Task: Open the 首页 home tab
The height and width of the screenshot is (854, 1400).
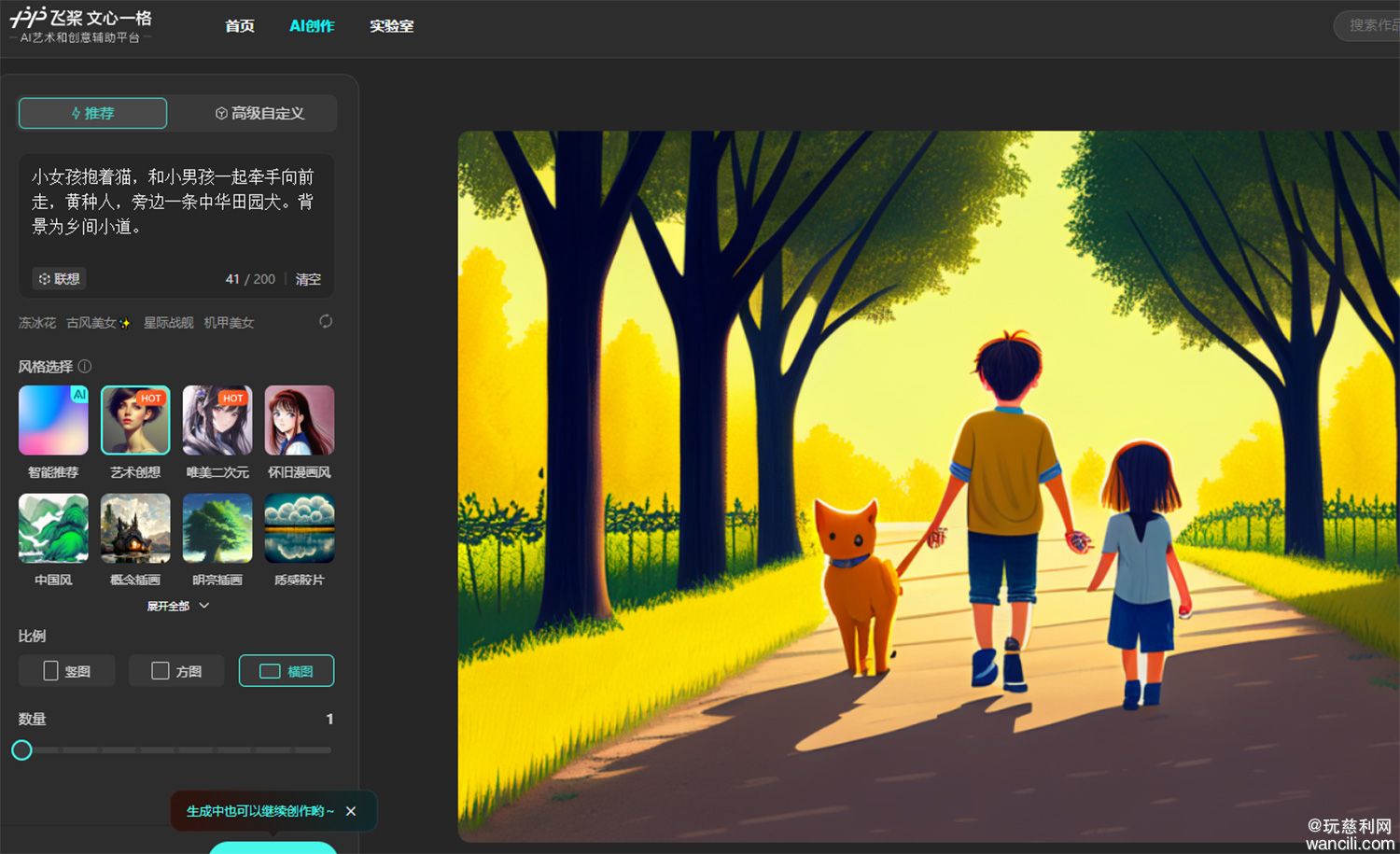Action: pyautogui.click(x=240, y=26)
